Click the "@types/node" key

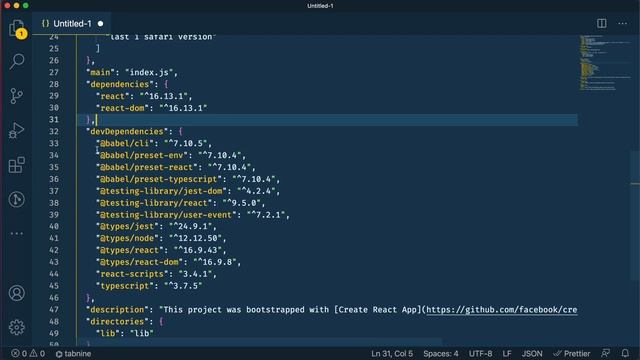click(127, 238)
